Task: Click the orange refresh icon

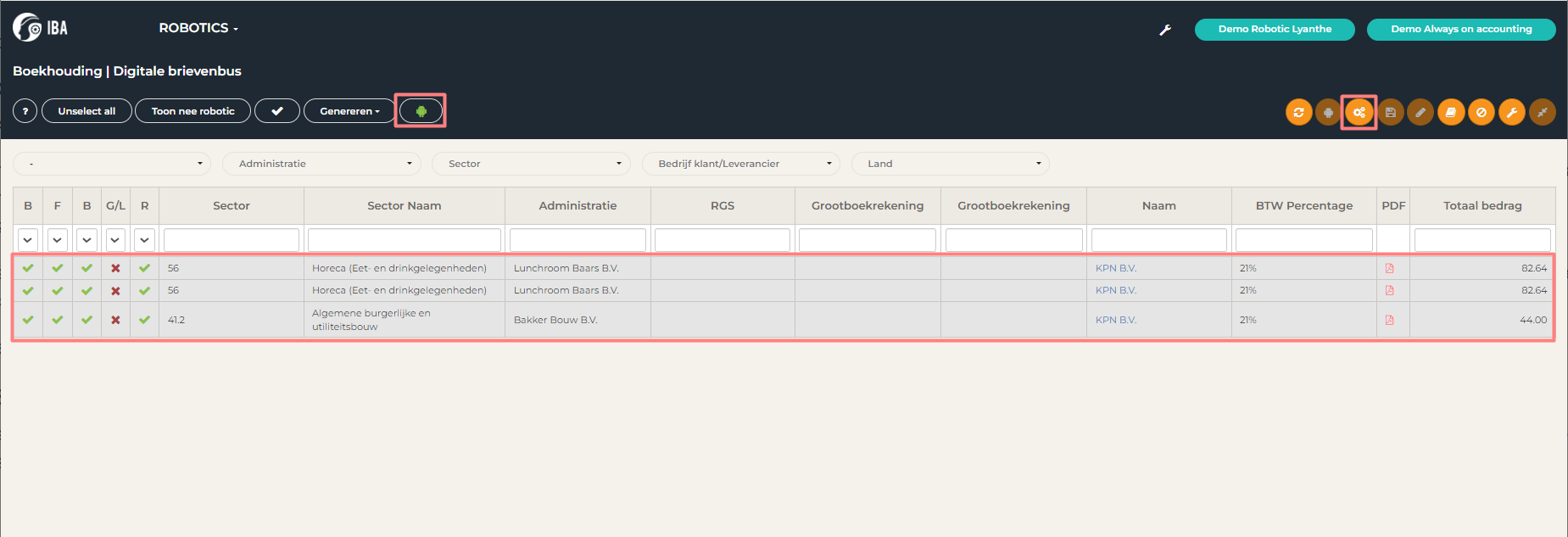Action: pos(1297,112)
